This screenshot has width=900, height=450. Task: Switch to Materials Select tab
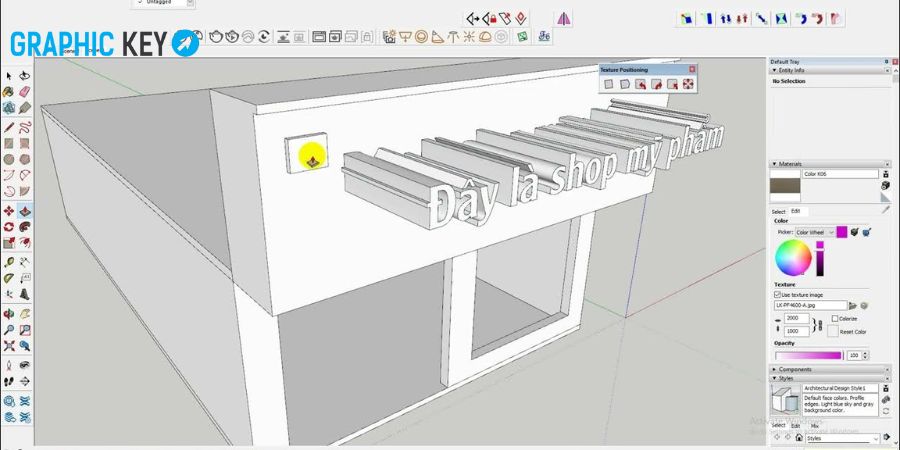778,212
